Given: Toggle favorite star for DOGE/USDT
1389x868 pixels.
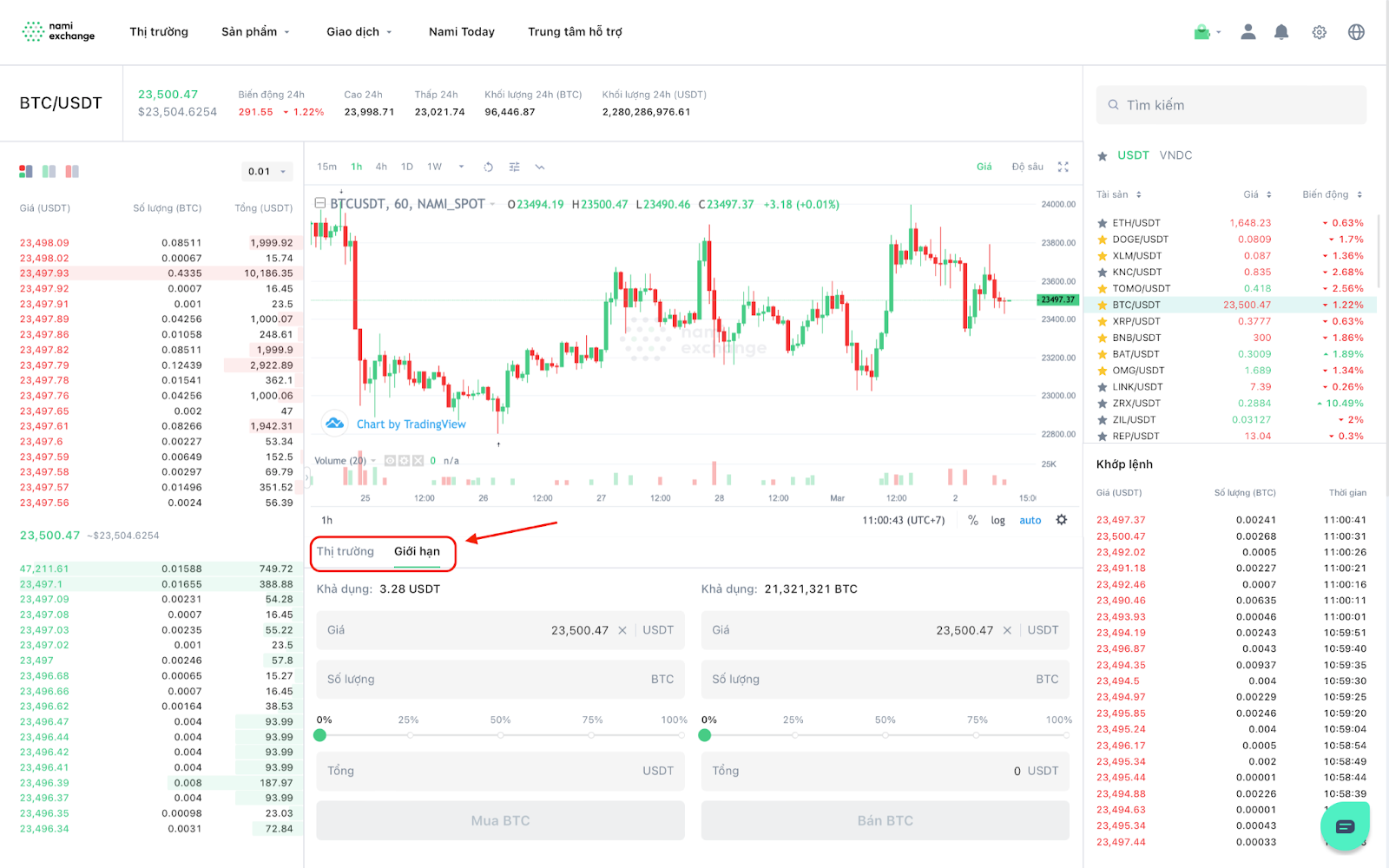Looking at the screenshot, I should [x=1103, y=240].
